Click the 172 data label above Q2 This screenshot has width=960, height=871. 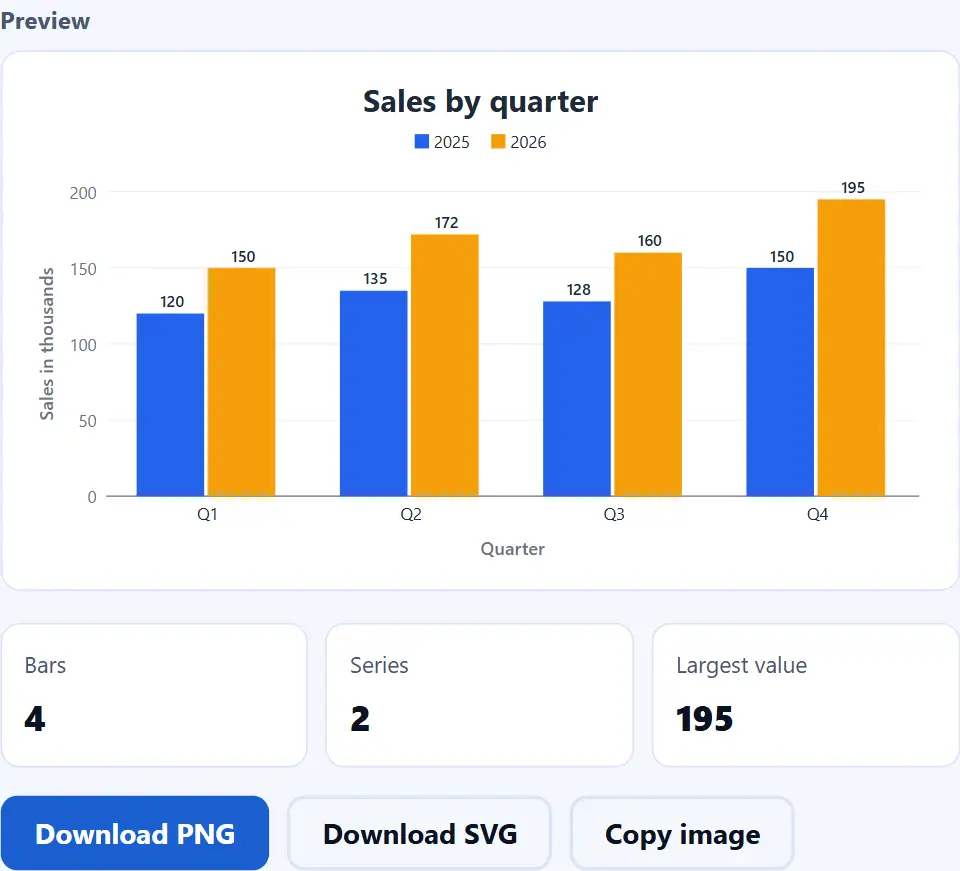(x=446, y=223)
